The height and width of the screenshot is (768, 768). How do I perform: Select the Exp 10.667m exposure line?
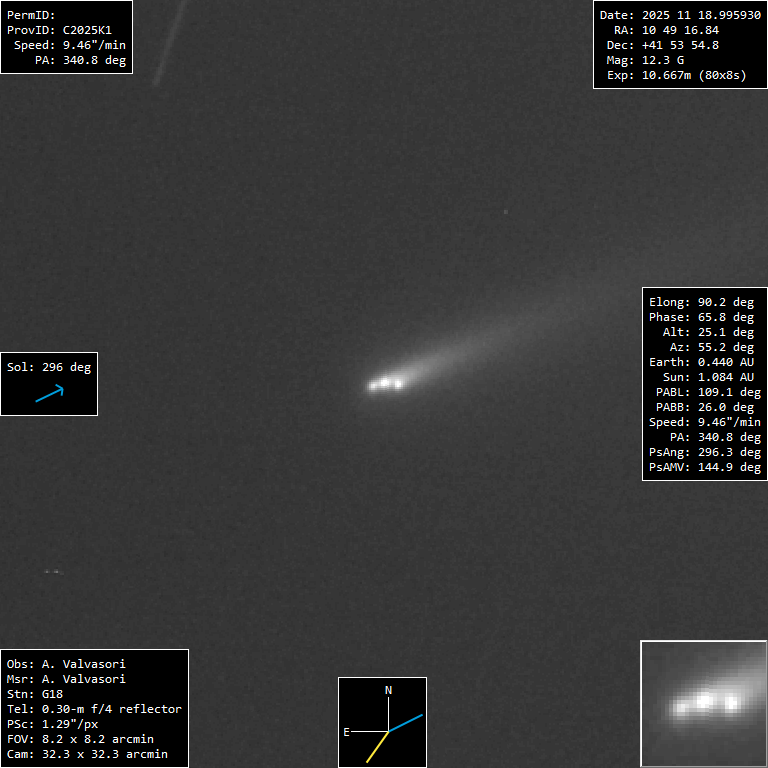tap(676, 75)
